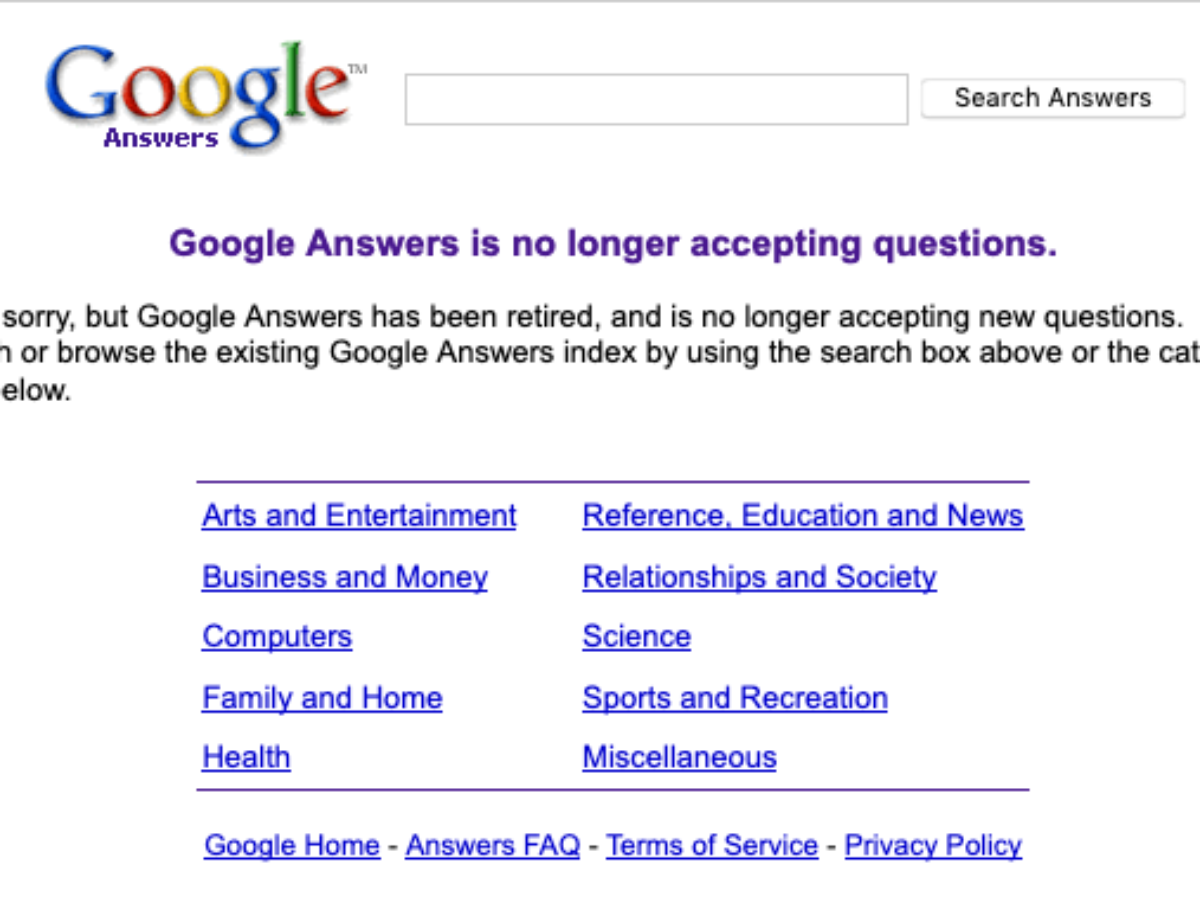Open the Privacy Policy link
The height and width of the screenshot is (900, 1200).
[933, 846]
